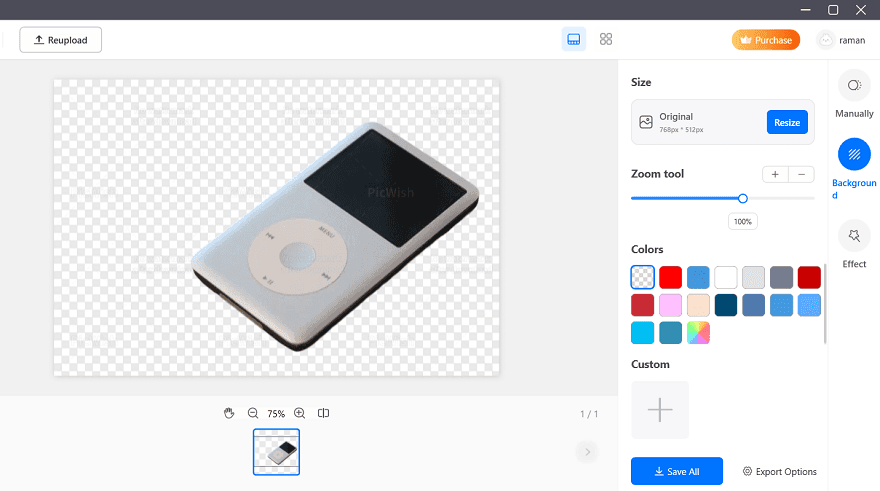Decrease zoom with the minus stepper
The image size is (880, 491).
pyautogui.click(x=801, y=175)
